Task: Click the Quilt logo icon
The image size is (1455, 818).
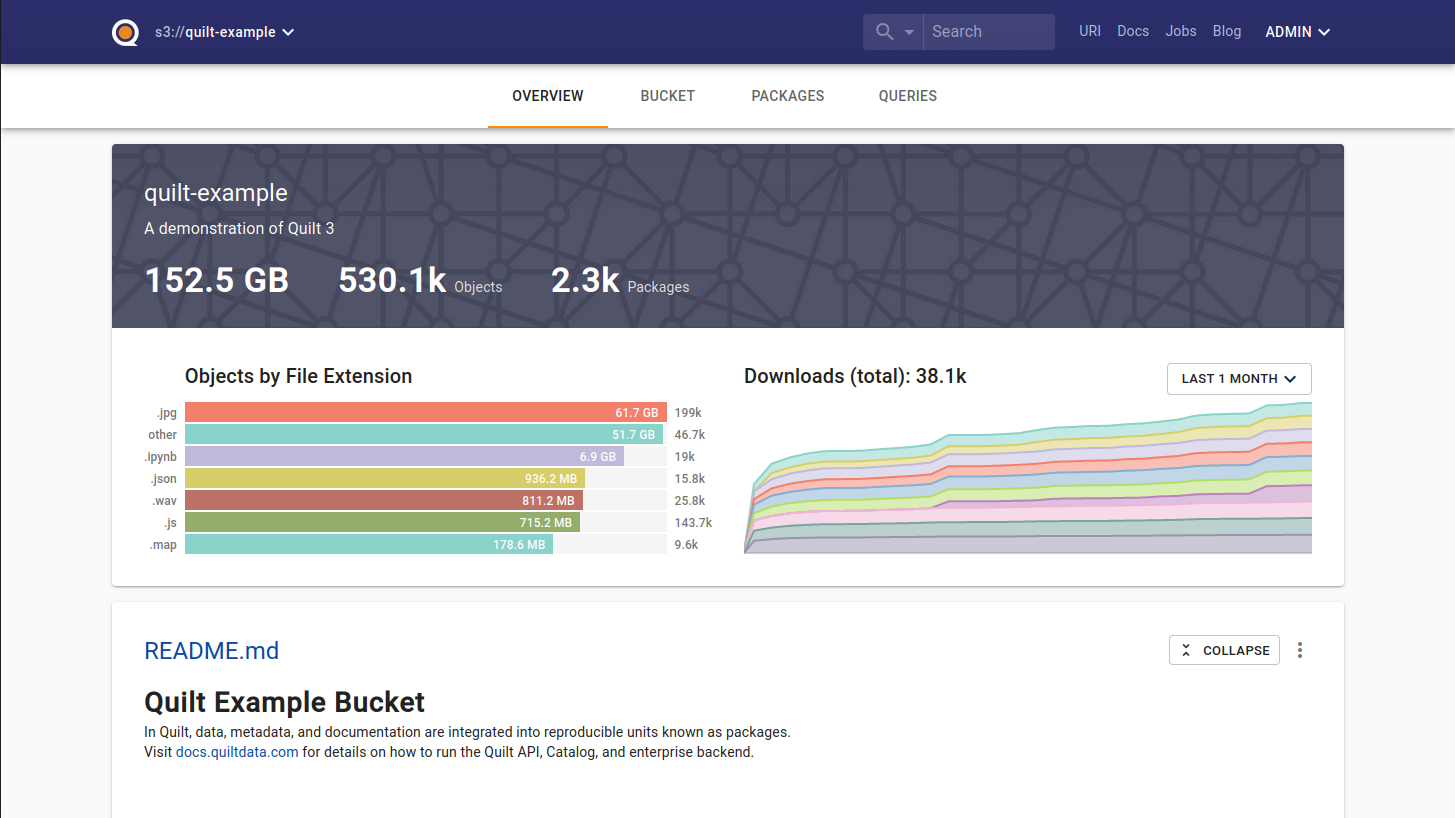Action: tap(125, 32)
